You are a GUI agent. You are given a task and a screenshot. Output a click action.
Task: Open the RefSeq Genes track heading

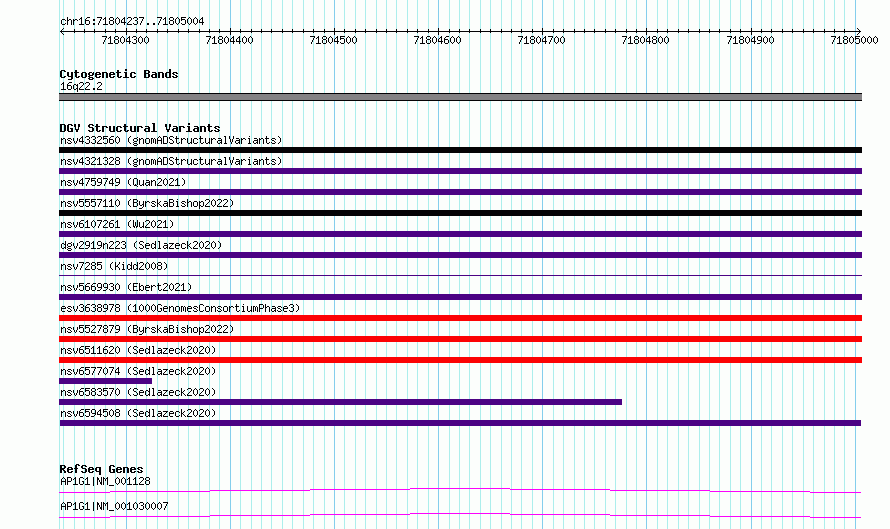click(101, 469)
